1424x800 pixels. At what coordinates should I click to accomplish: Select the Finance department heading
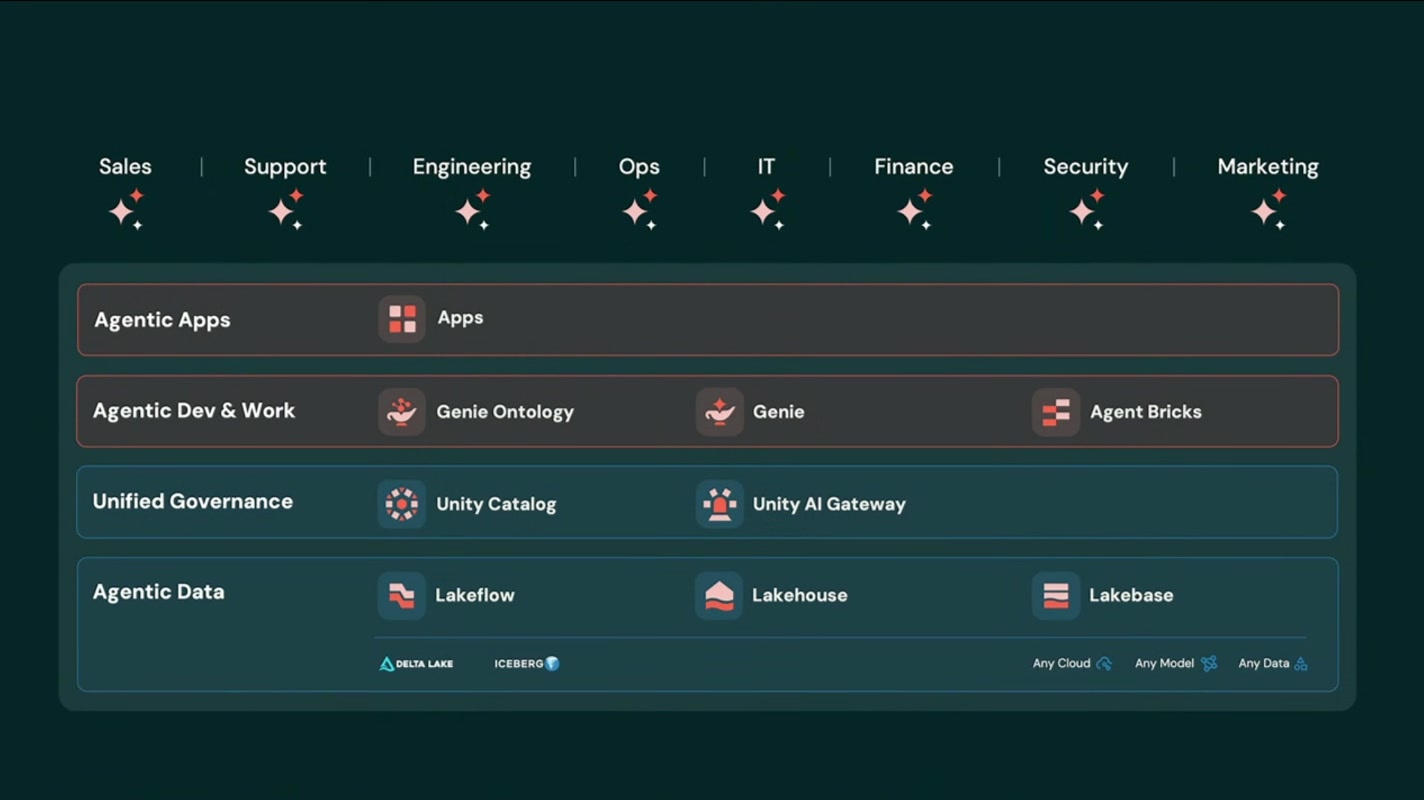click(x=914, y=167)
